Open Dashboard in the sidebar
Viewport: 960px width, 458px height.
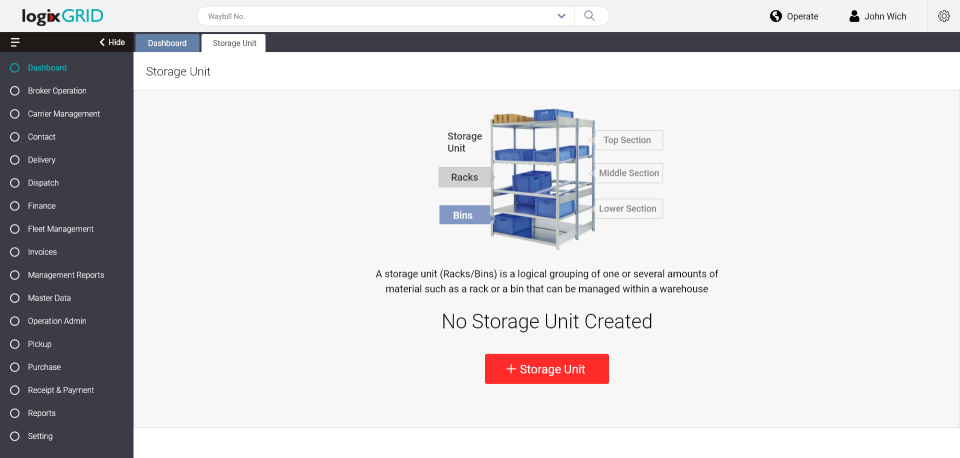(x=47, y=68)
